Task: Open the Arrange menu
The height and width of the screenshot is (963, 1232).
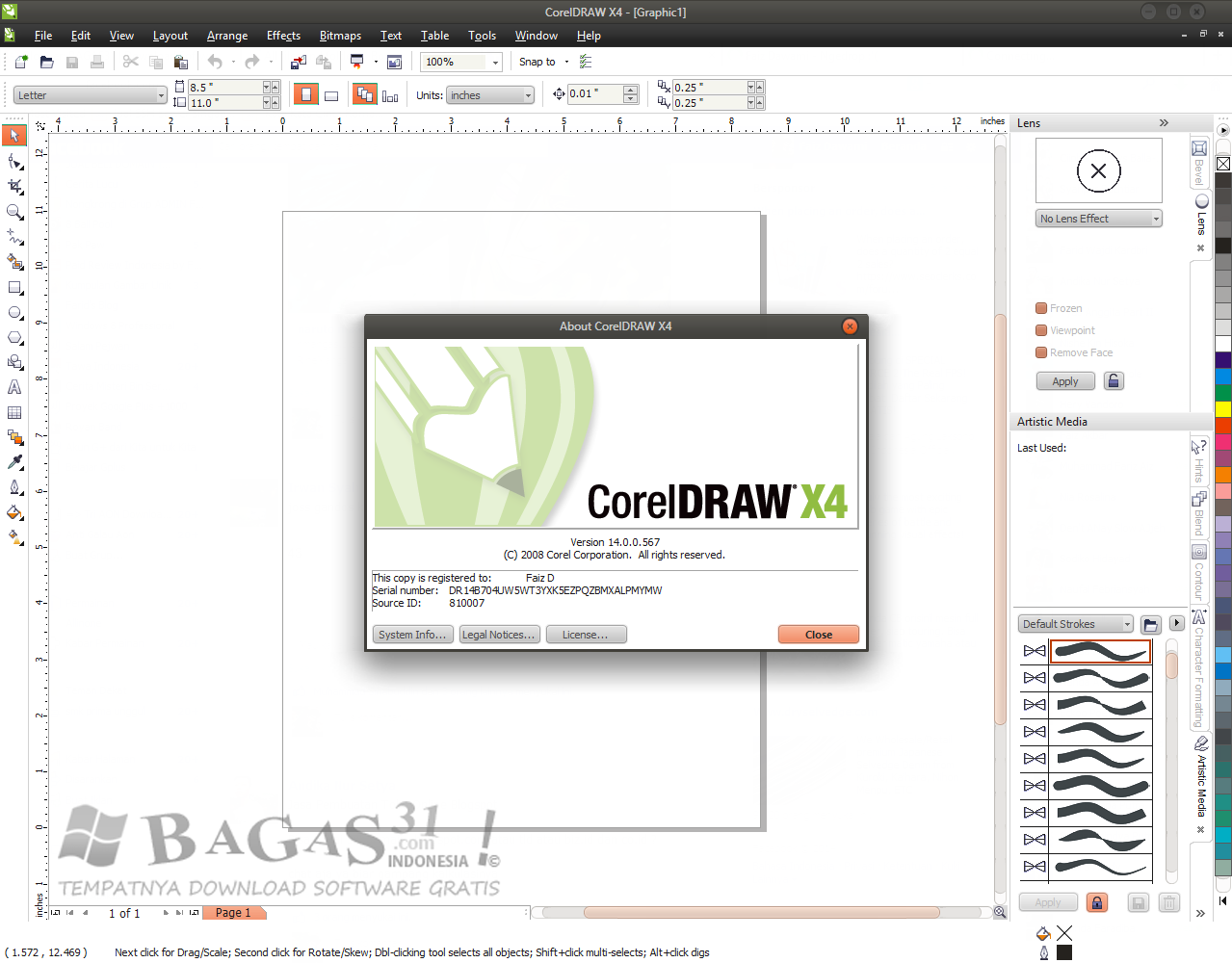Action: pos(227,36)
